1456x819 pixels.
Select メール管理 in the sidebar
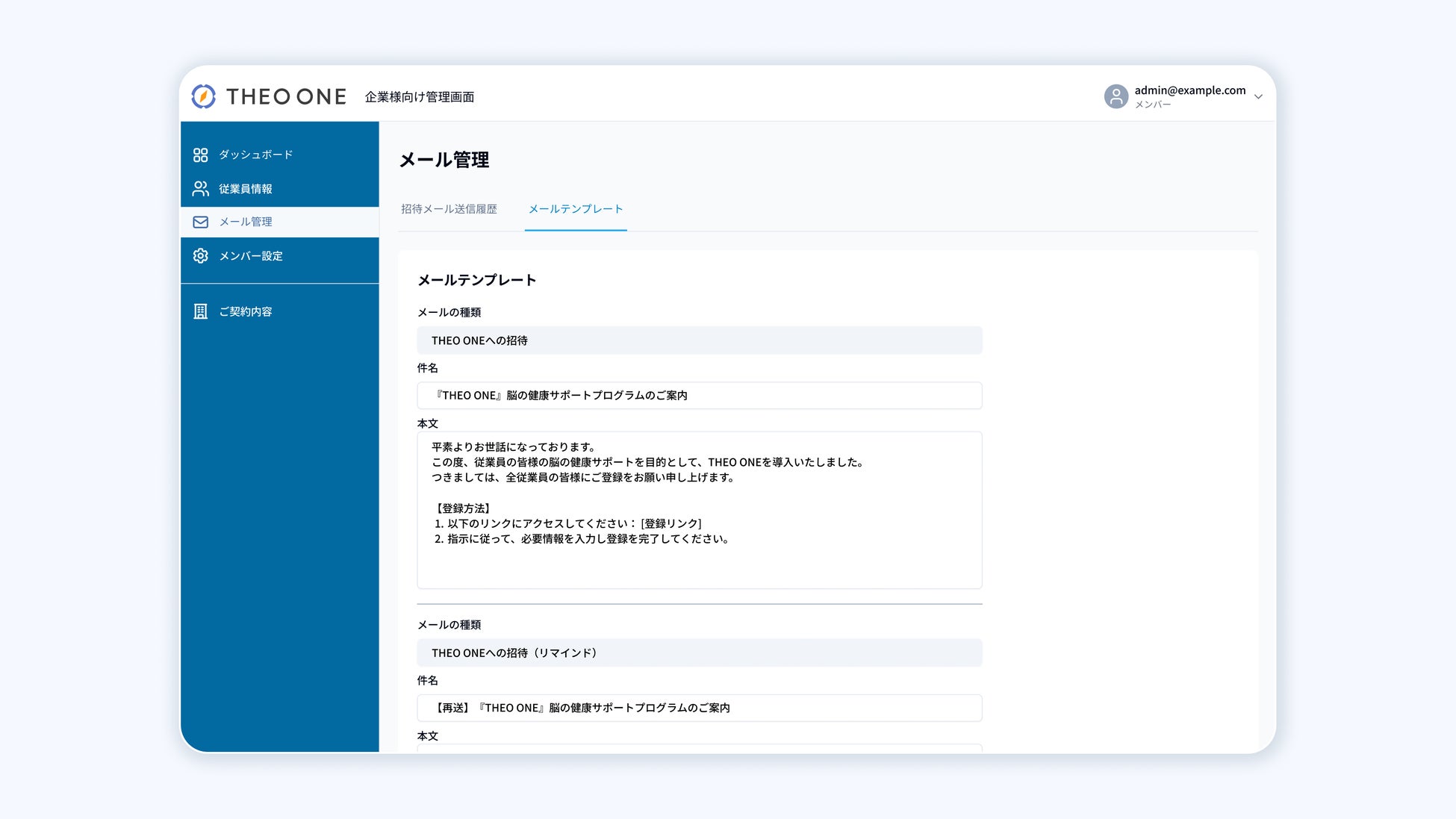point(280,222)
